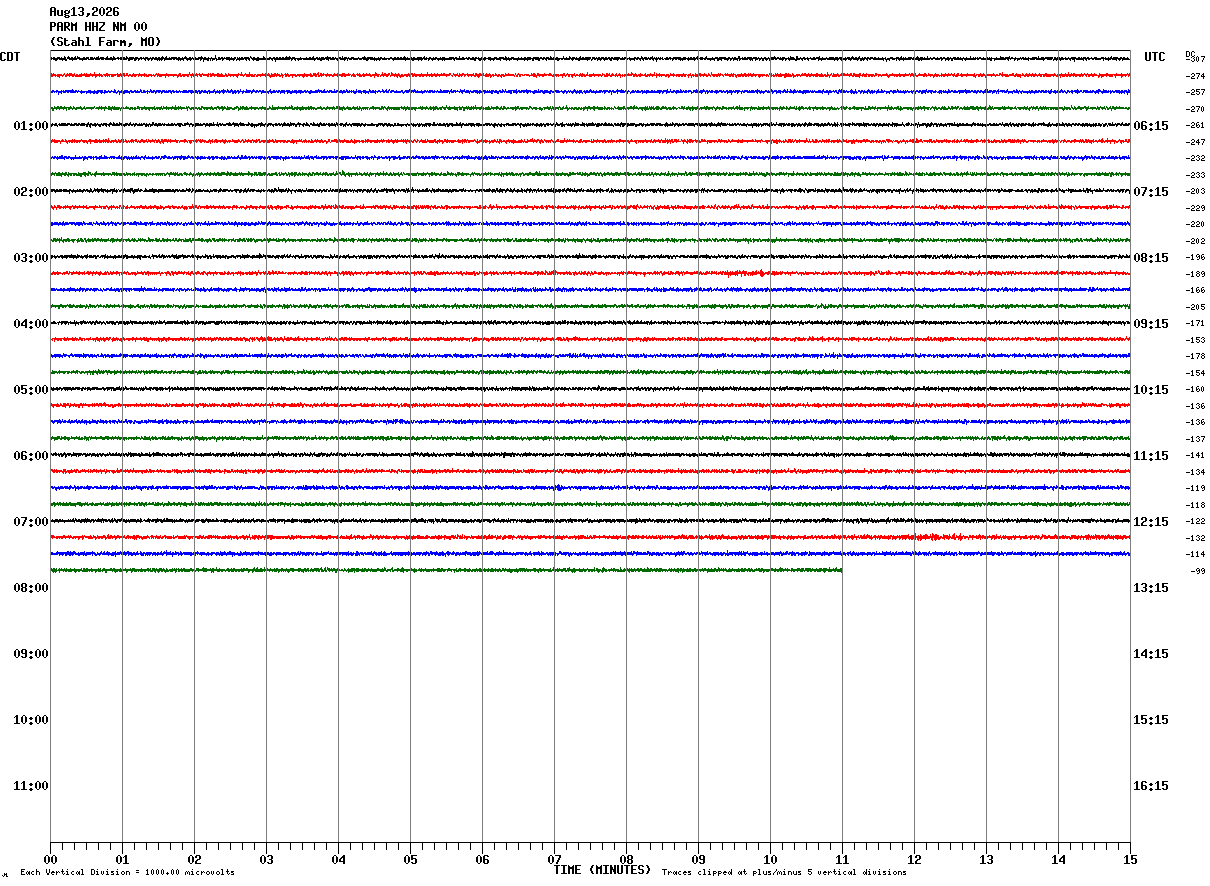Click the (Stahl Farm, MO) location label
The width and height of the screenshot is (1210, 886).
[105, 42]
